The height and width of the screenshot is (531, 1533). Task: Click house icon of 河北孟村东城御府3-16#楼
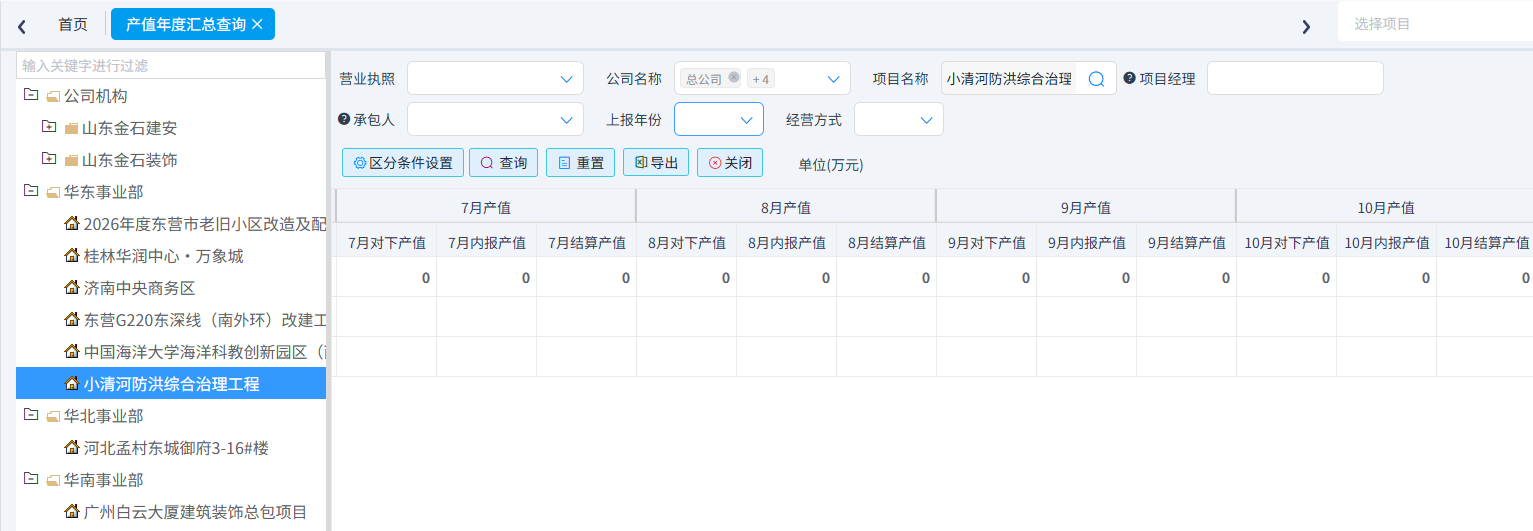point(72,447)
